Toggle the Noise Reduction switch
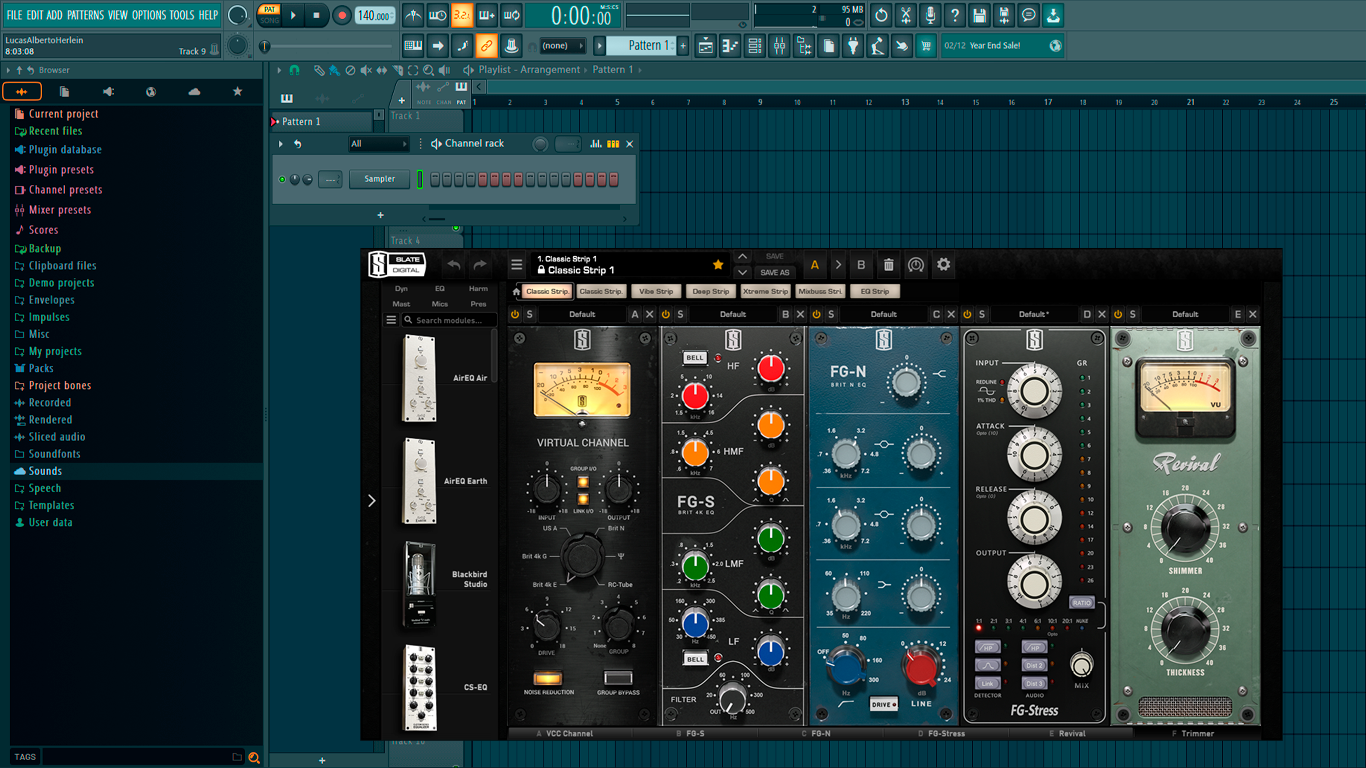The width and height of the screenshot is (1366, 768). coord(548,679)
